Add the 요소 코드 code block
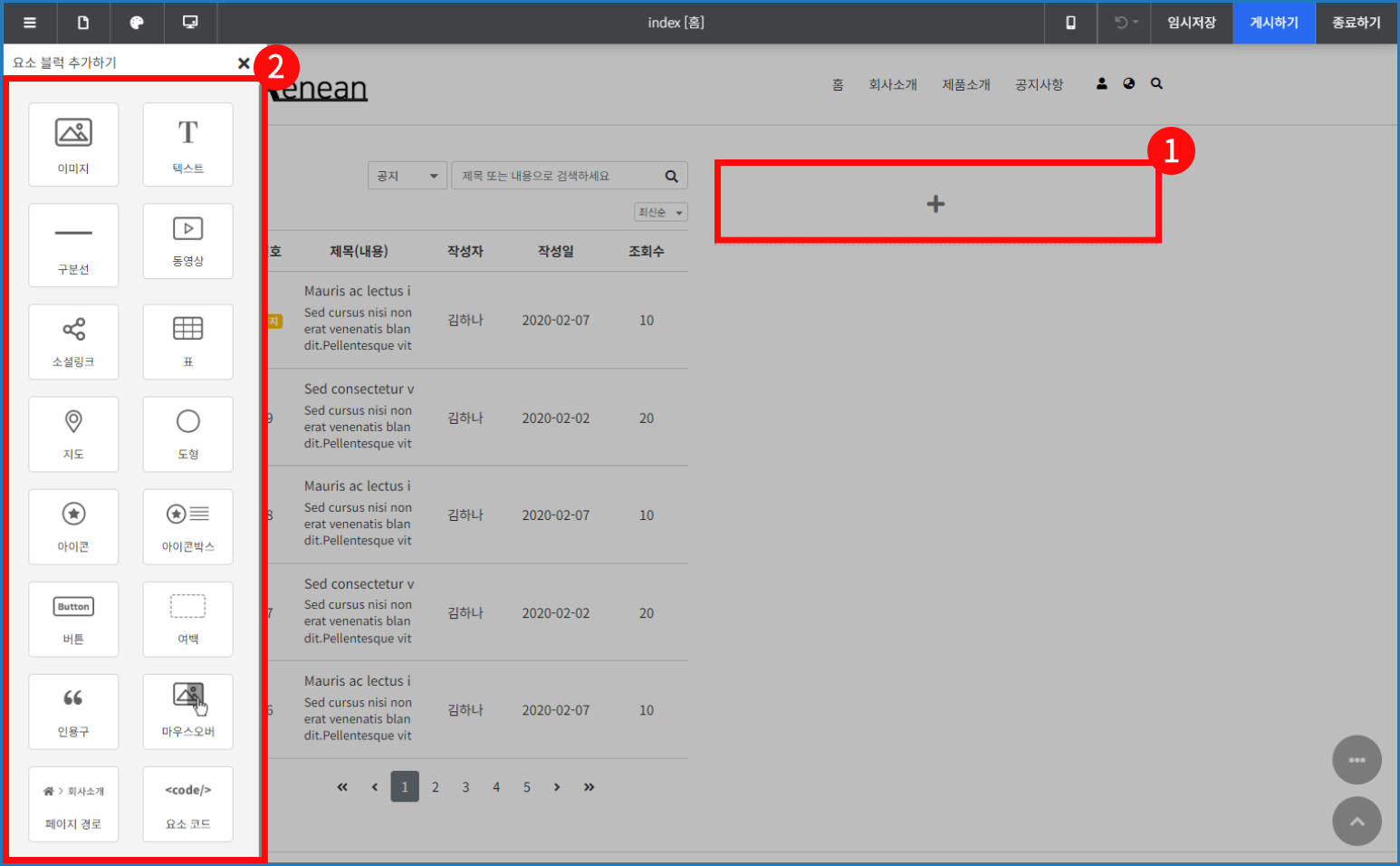Screen dimensions: 1400x866 click(187, 803)
